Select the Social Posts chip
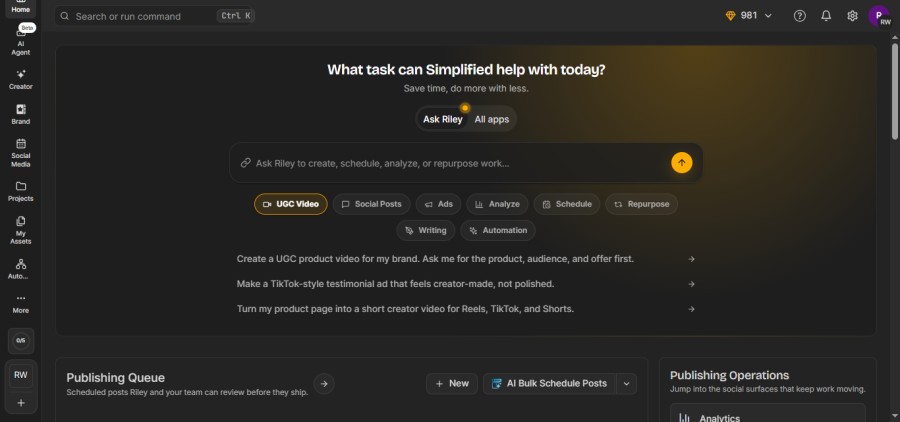Screen dimensions: 900x422 tap(371, 204)
